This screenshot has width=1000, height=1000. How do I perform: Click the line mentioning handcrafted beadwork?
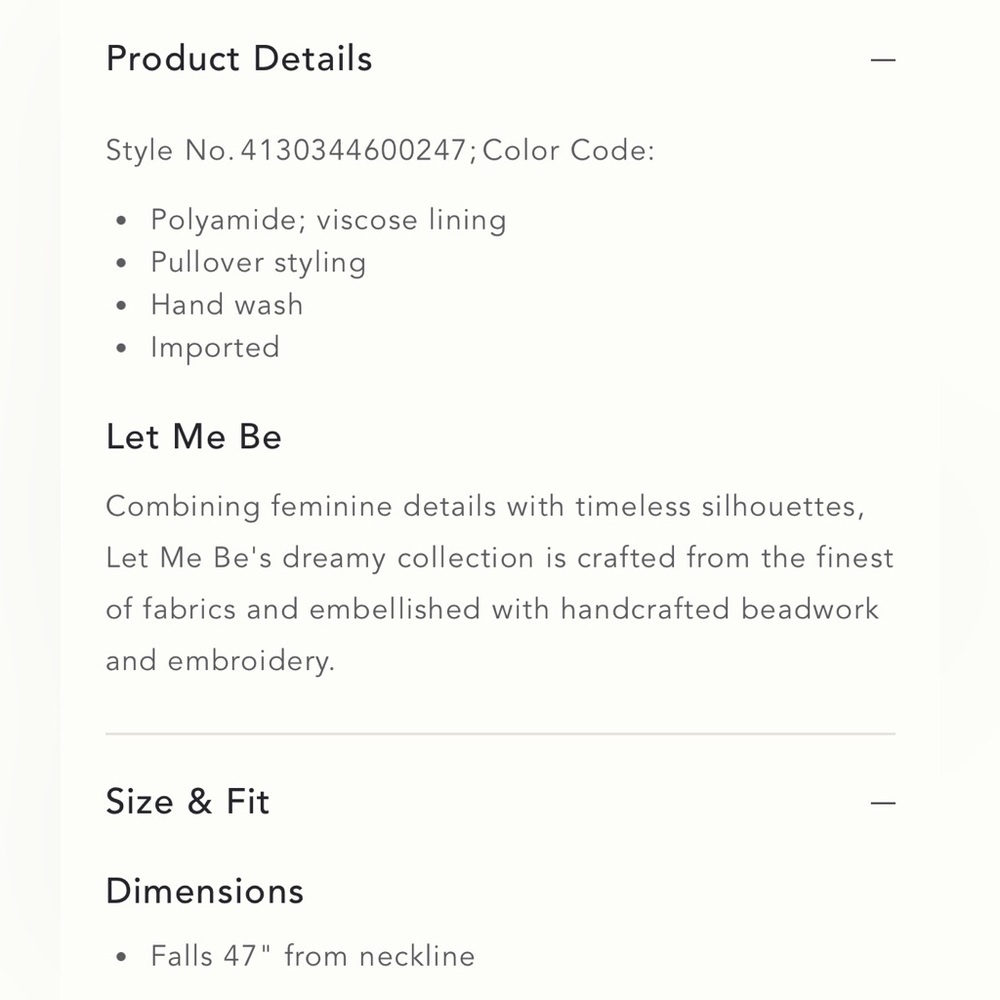click(x=492, y=609)
